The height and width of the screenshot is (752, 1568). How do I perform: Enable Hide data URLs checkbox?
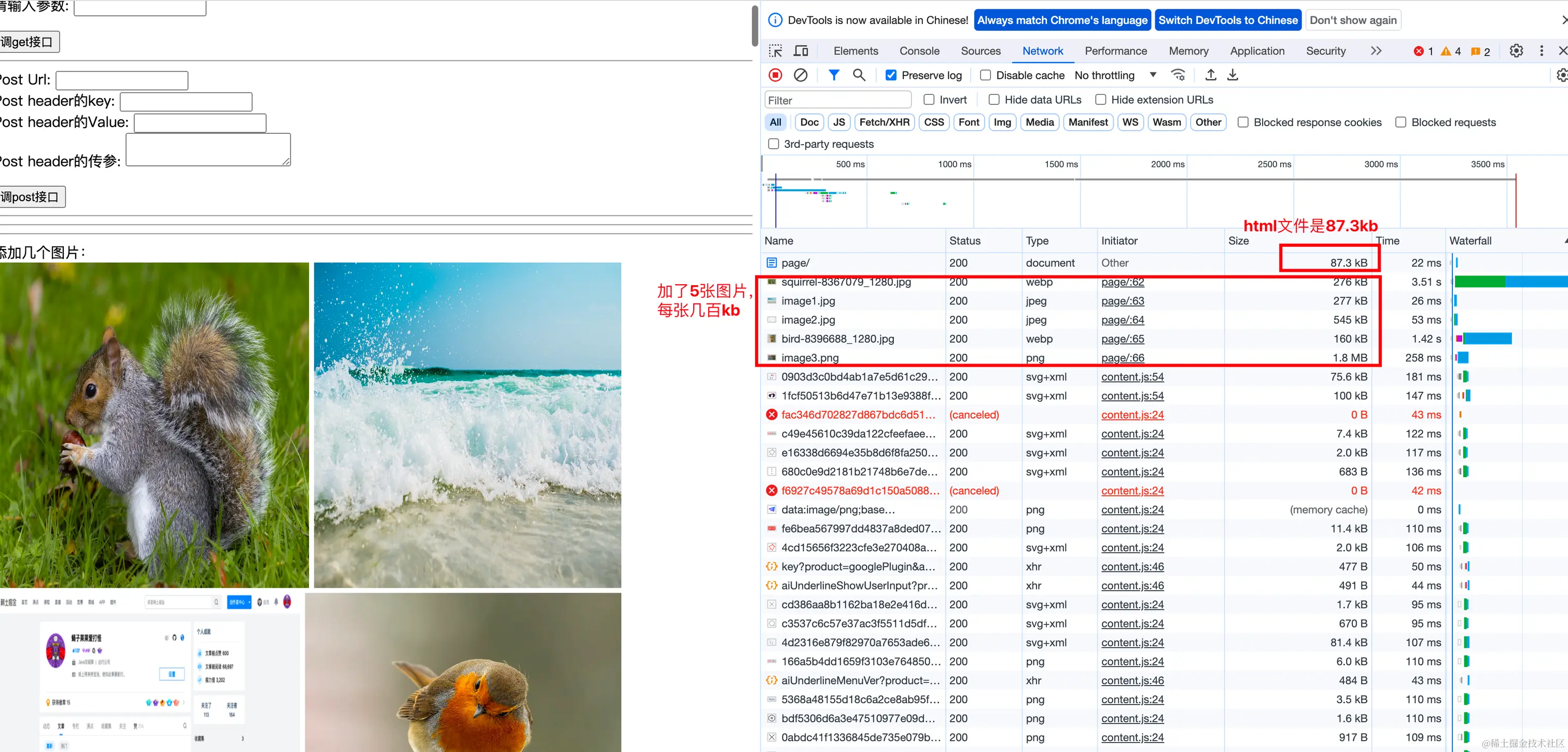tap(994, 99)
